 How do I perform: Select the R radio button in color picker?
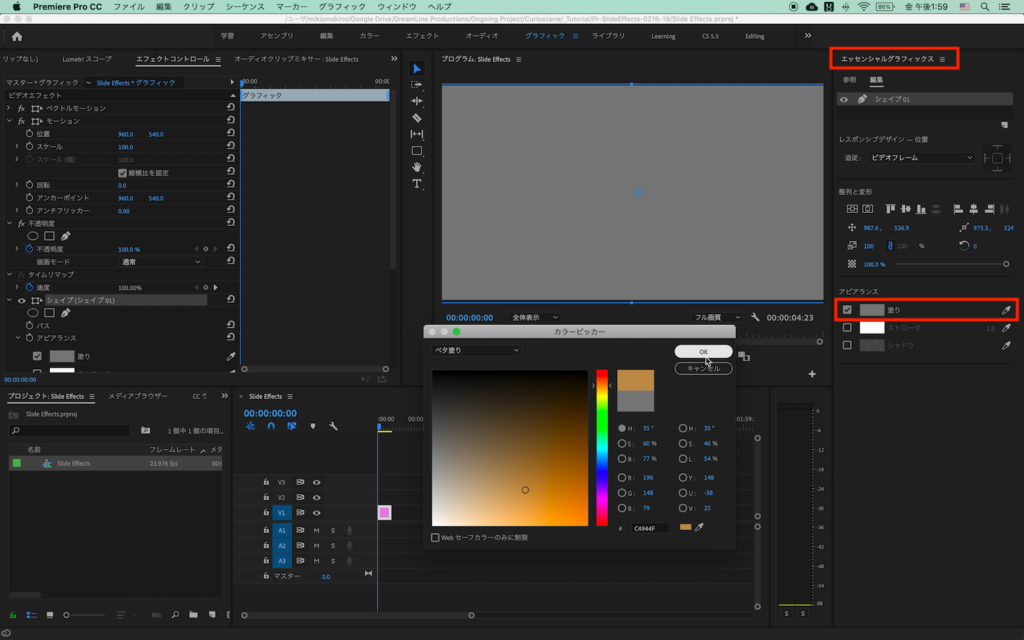pyautogui.click(x=621, y=478)
